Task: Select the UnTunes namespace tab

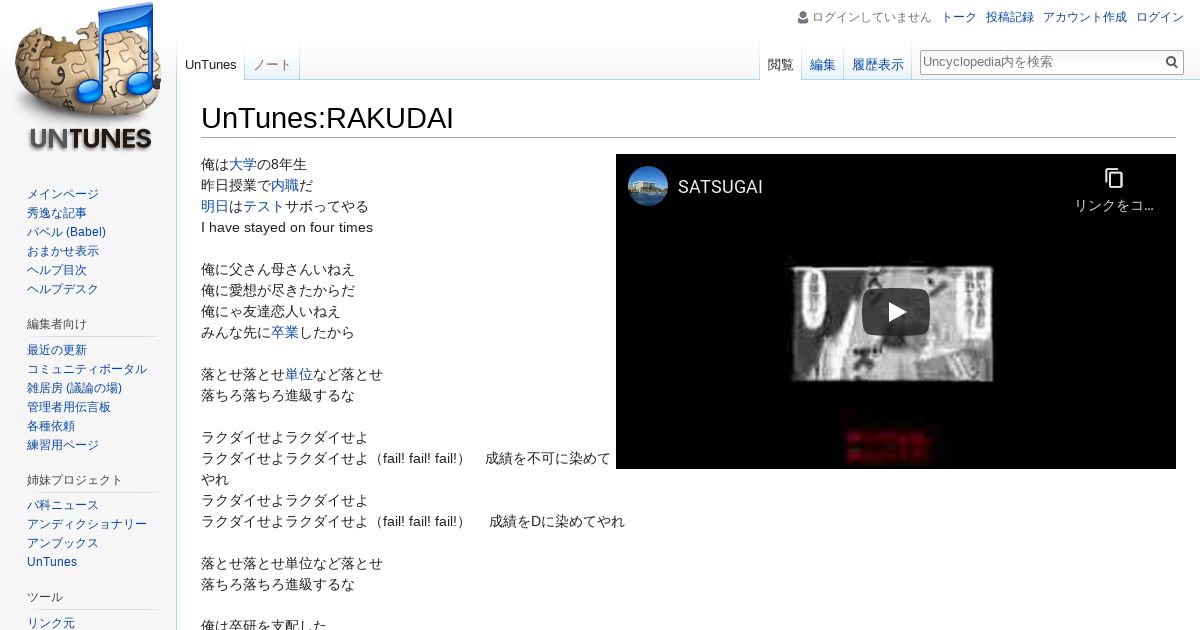Action: 211,65
